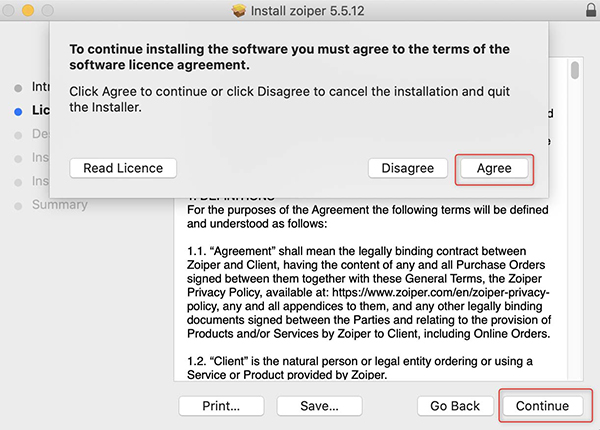Click the yellow minimize window button
Screen dimensions: 600x430
click(x=28, y=10)
